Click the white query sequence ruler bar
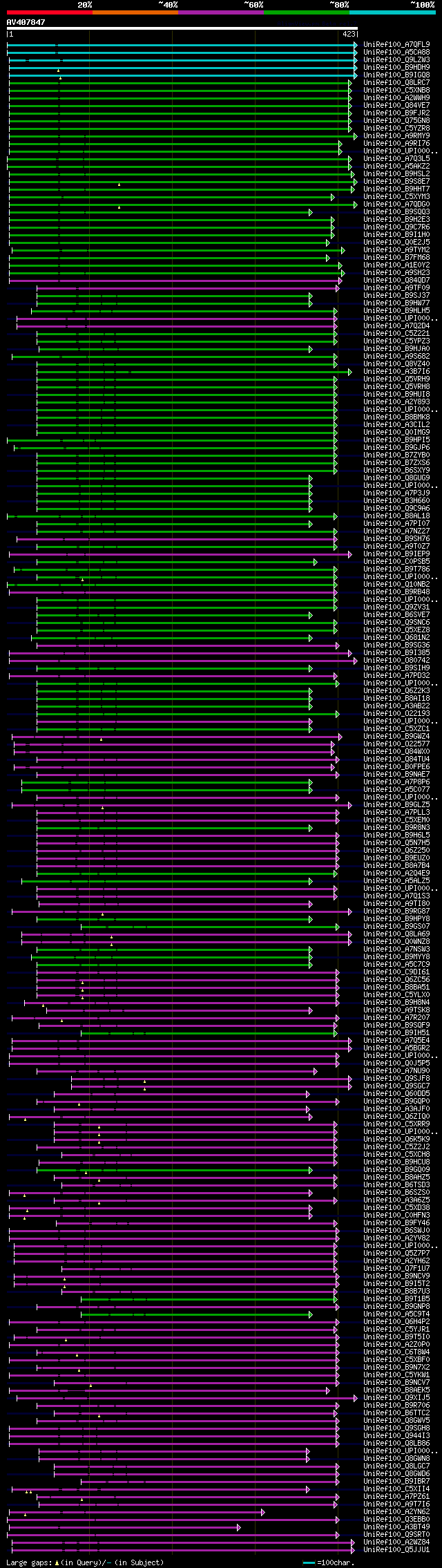Screen dimensions: 442x1568 coord(182,29)
